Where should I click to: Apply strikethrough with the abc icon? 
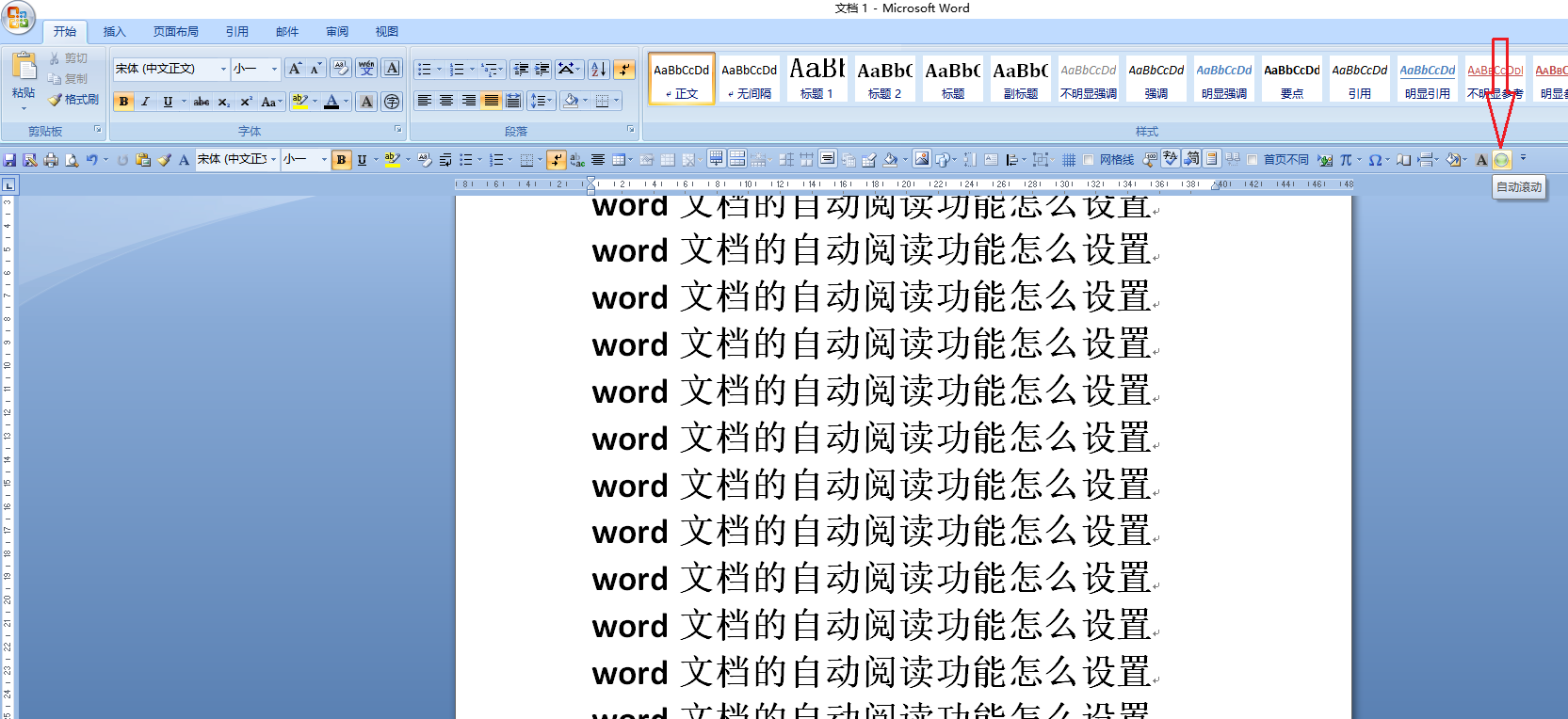click(202, 102)
